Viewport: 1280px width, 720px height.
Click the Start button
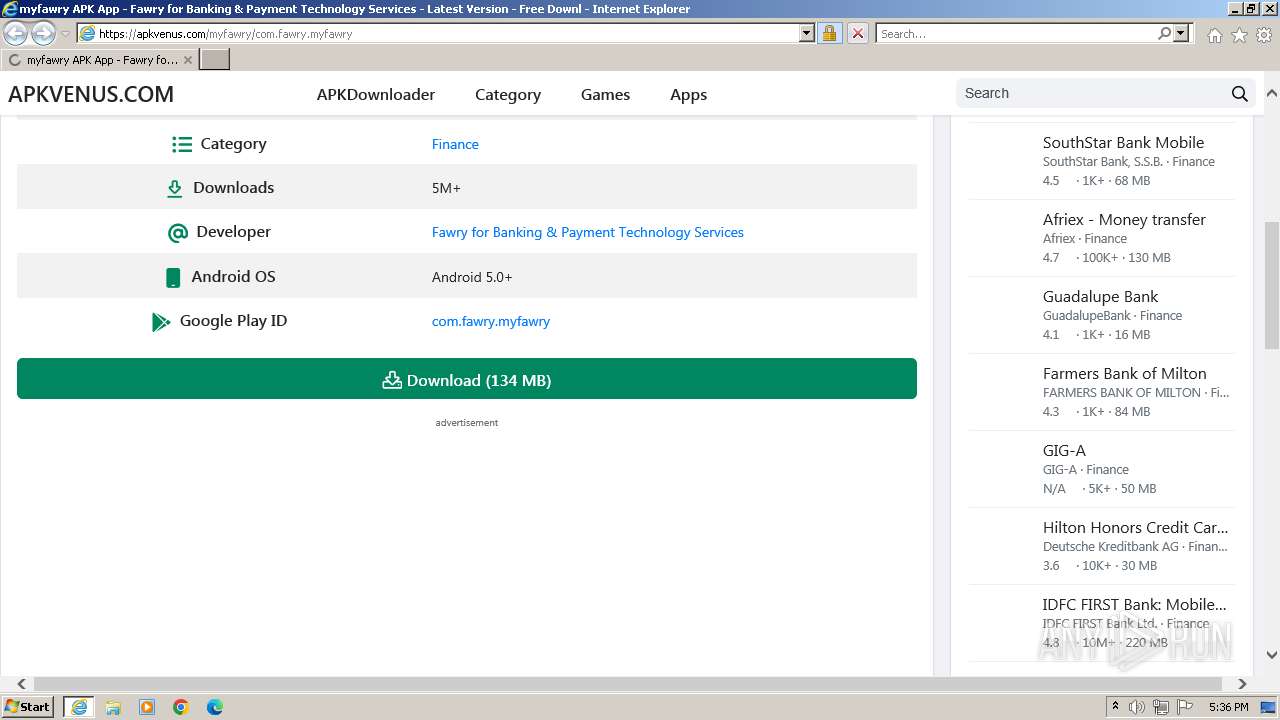click(x=27, y=707)
